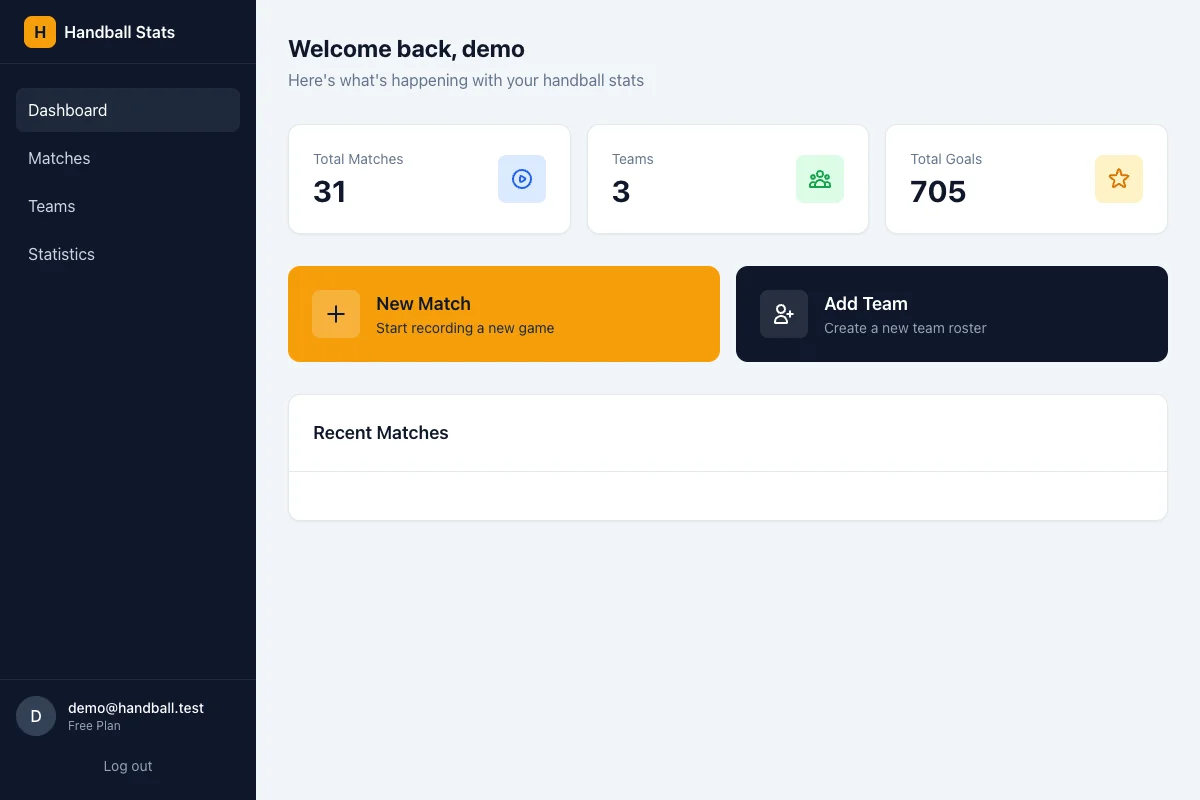The height and width of the screenshot is (800, 1200).
Task: Click the 'New Match' title text
Action: (423, 304)
